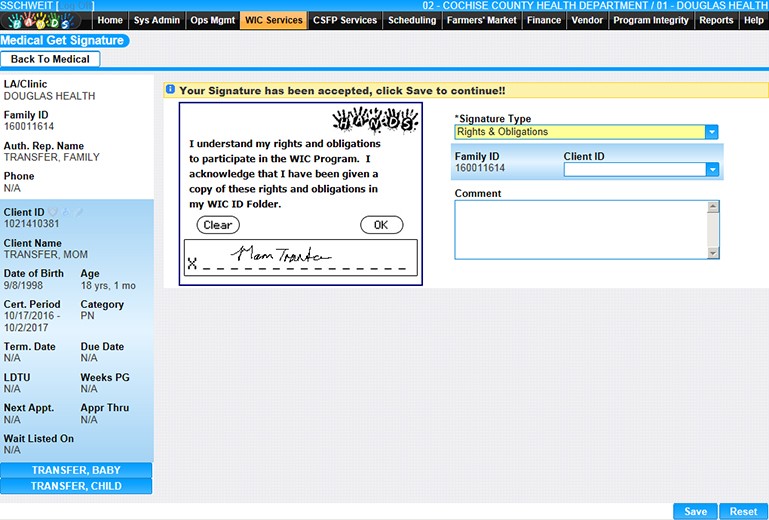
Task: Clear the signature on the pad
Action: (218, 225)
